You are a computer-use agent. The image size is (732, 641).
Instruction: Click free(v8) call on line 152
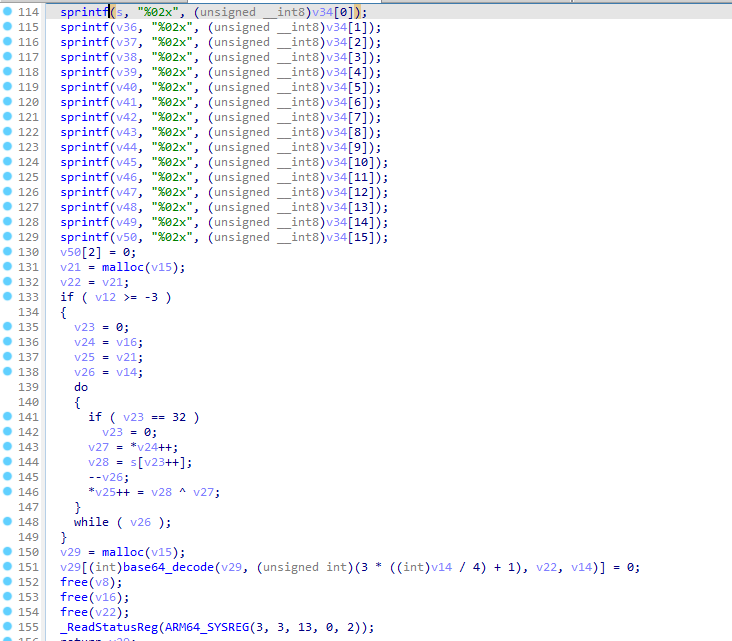click(92, 582)
